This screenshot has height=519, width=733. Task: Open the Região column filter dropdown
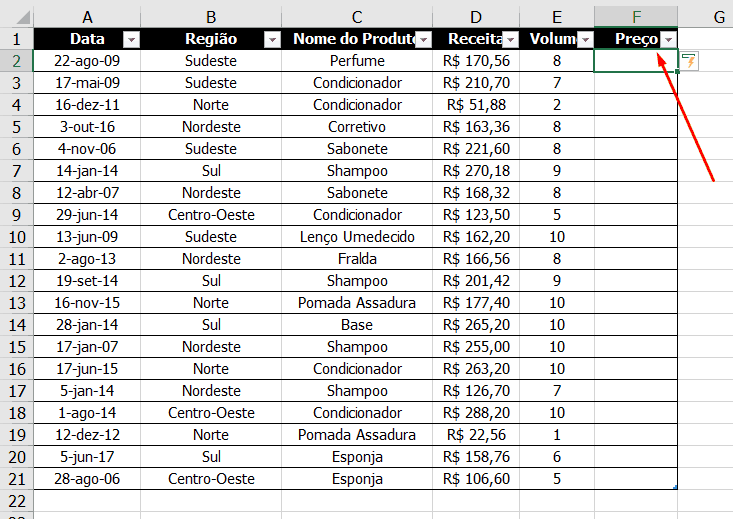tap(271, 39)
